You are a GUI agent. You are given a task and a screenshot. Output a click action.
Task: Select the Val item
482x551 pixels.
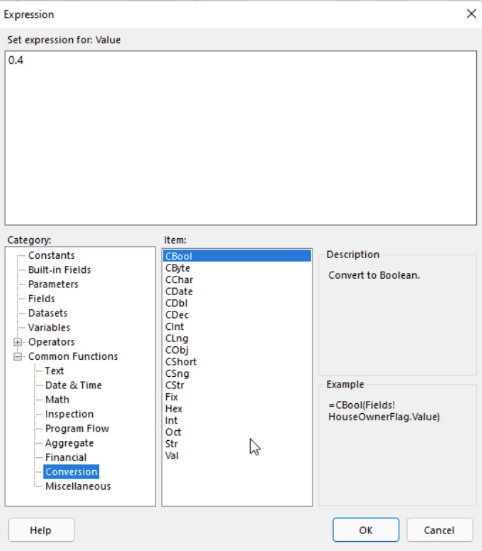coord(172,456)
